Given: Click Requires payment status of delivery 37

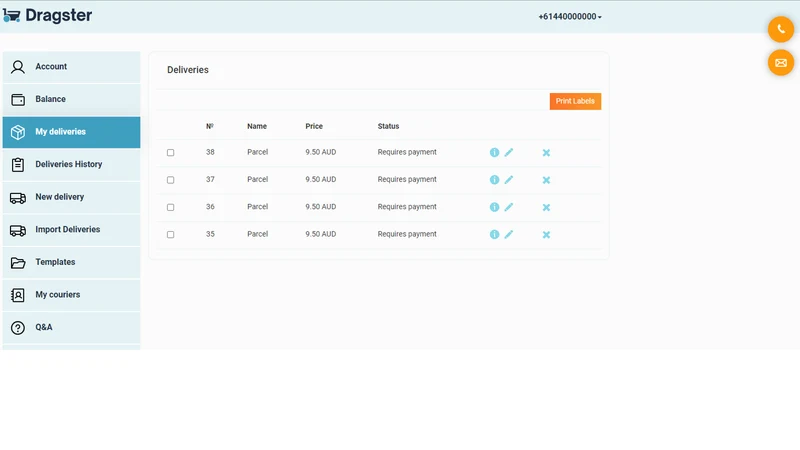Looking at the screenshot, I should (x=407, y=179).
